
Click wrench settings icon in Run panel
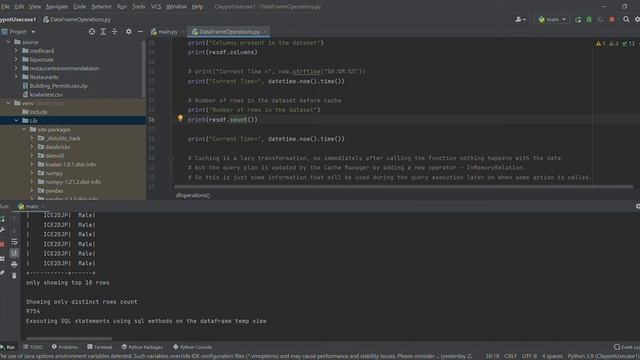[3, 230]
